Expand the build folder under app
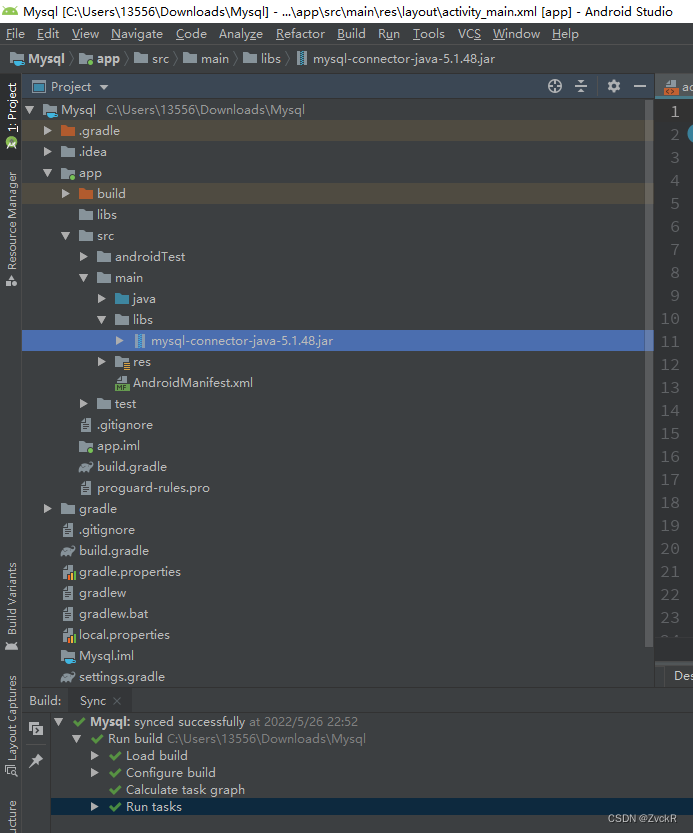The image size is (693, 833). [65, 194]
